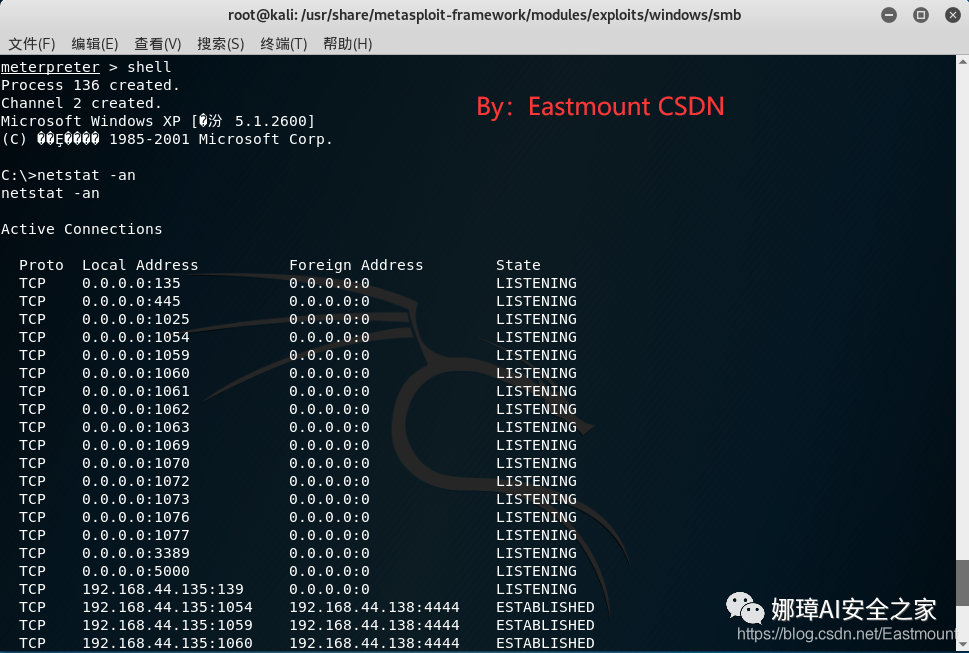Maximize the terminal window
The image size is (969, 653).
pos(921,15)
